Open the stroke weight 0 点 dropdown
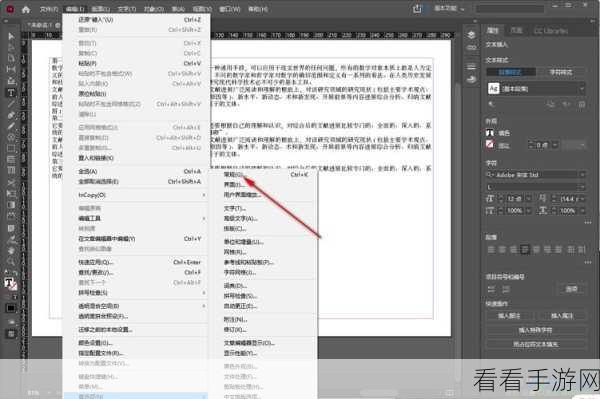Screen dimensions: 600x399 tap(555, 145)
